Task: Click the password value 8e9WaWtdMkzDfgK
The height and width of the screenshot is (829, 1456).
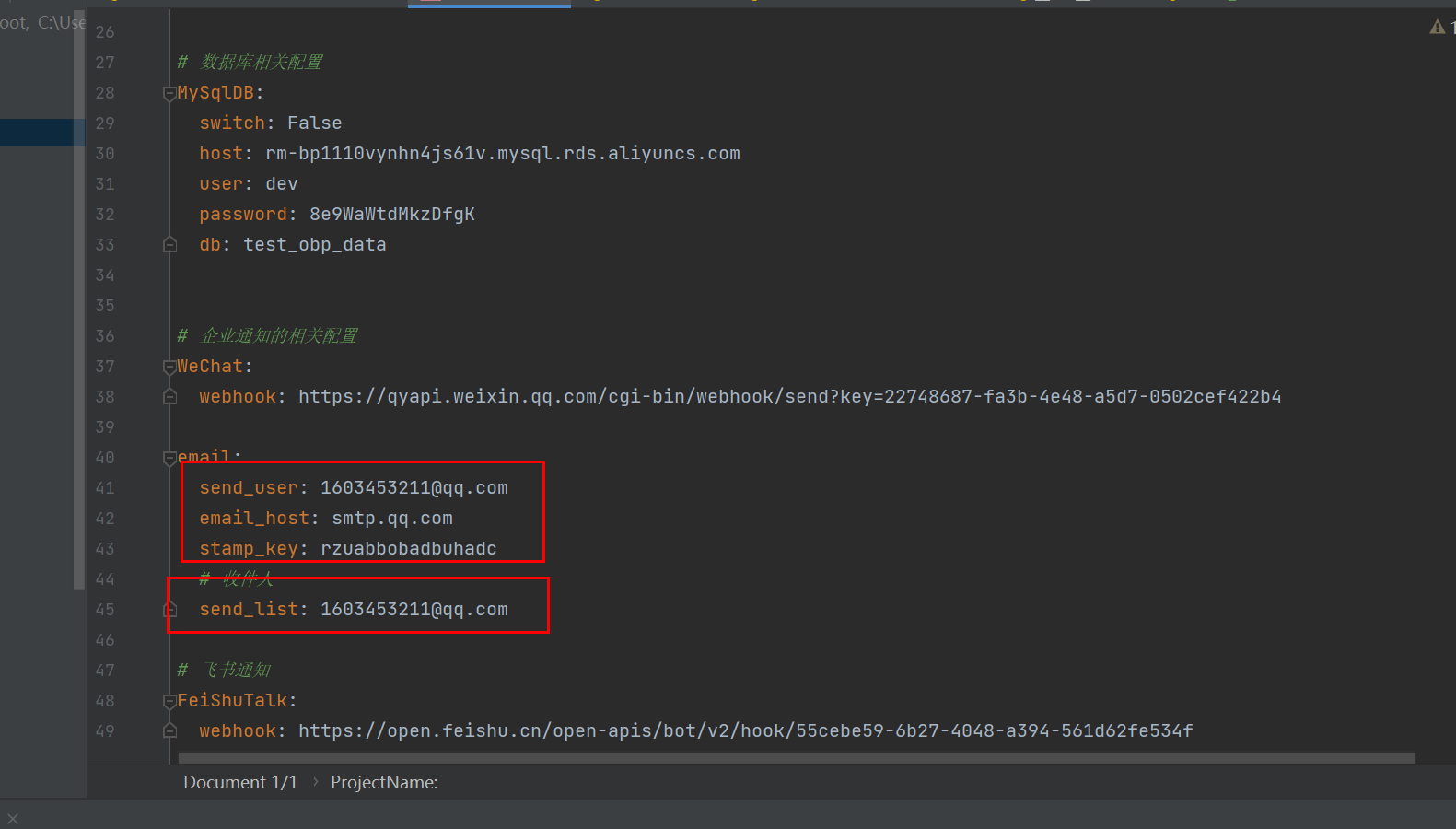Action: (x=392, y=215)
